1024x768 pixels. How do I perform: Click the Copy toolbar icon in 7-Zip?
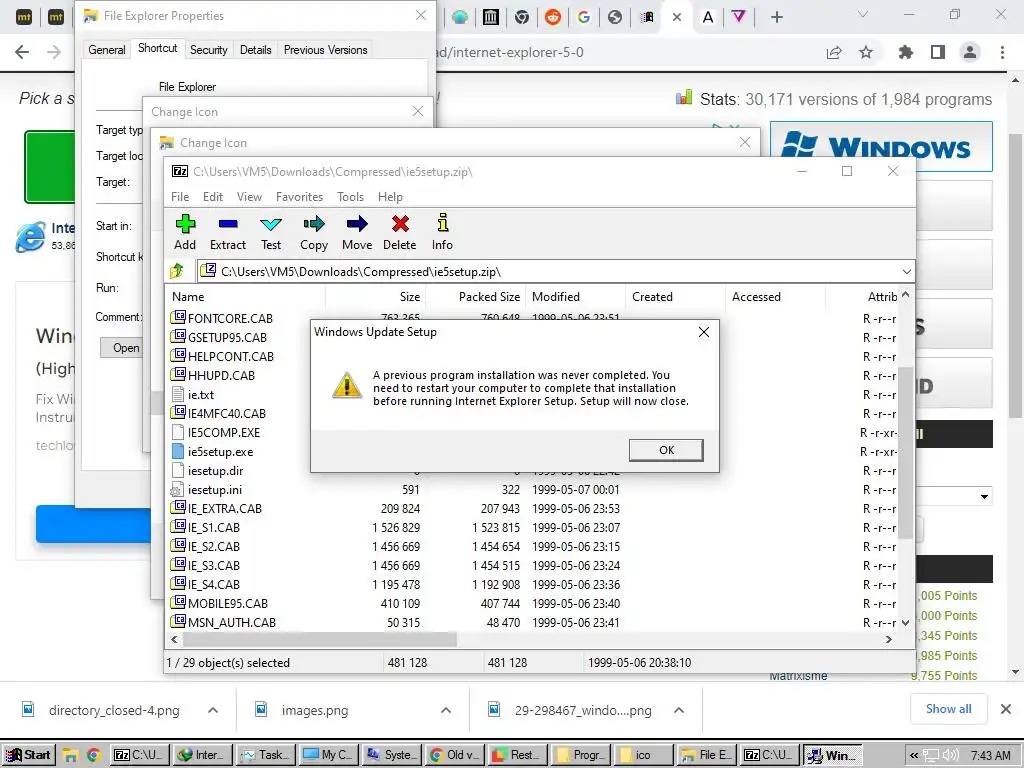click(313, 232)
